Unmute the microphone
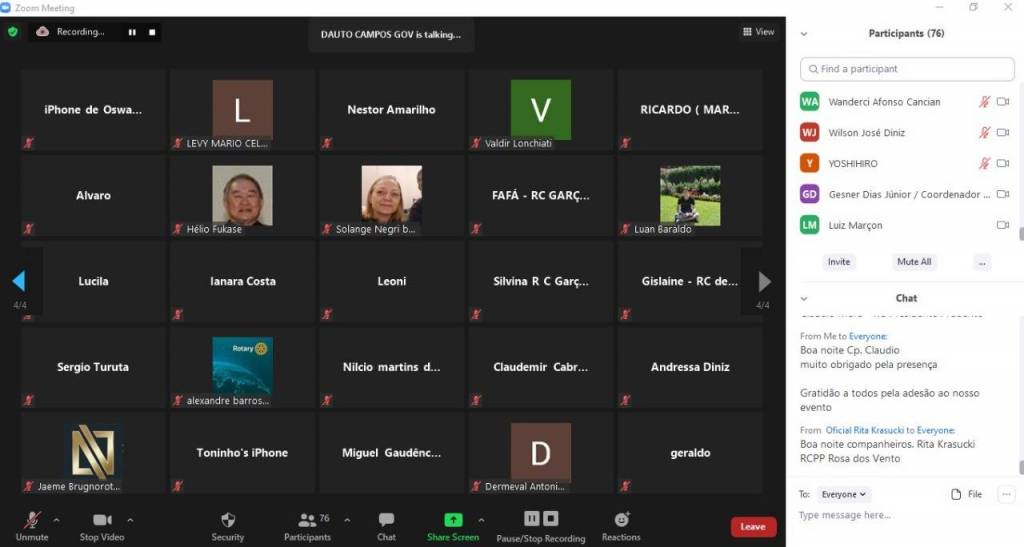 [32, 520]
